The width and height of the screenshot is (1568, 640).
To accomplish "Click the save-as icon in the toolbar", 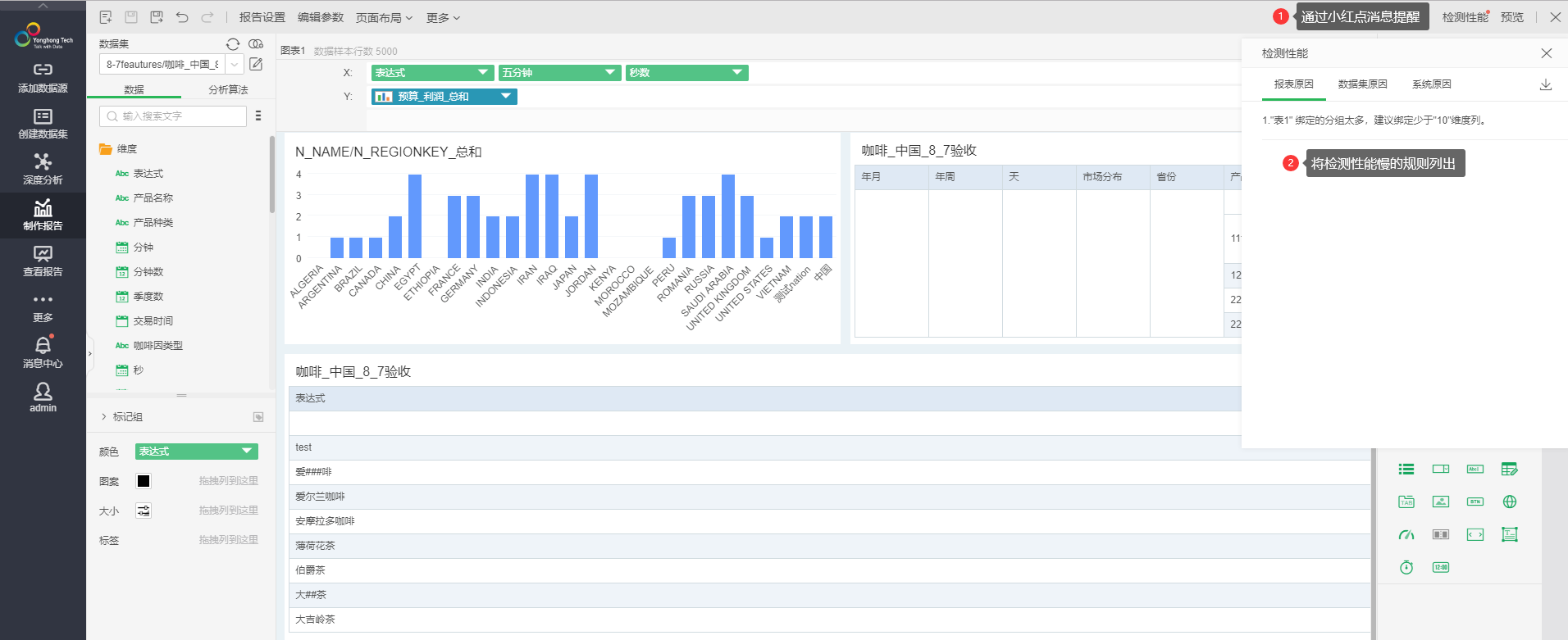I will 157,17.
